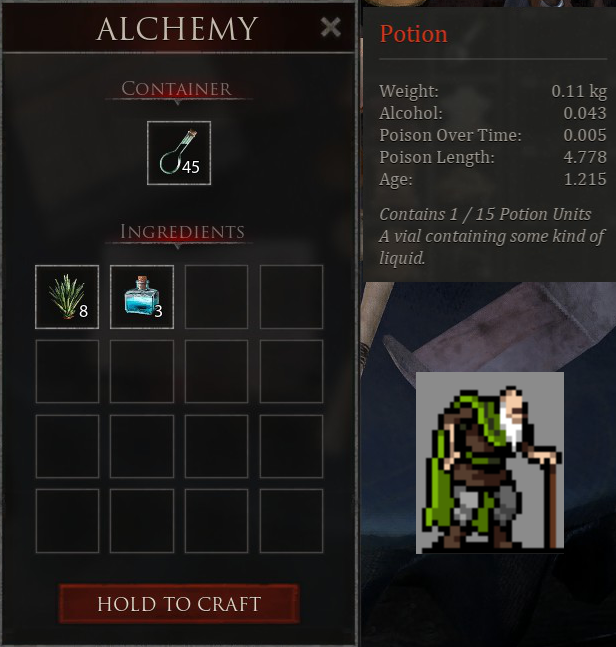Click the Alcohol value in Potion tooltip
Viewport: 616px width, 647px height.
585,113
